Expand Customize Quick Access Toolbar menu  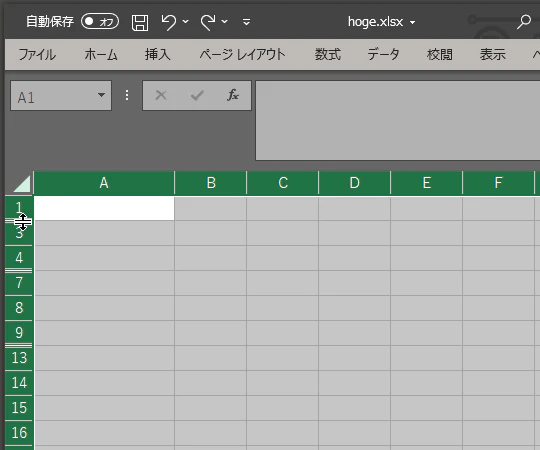pos(246,22)
